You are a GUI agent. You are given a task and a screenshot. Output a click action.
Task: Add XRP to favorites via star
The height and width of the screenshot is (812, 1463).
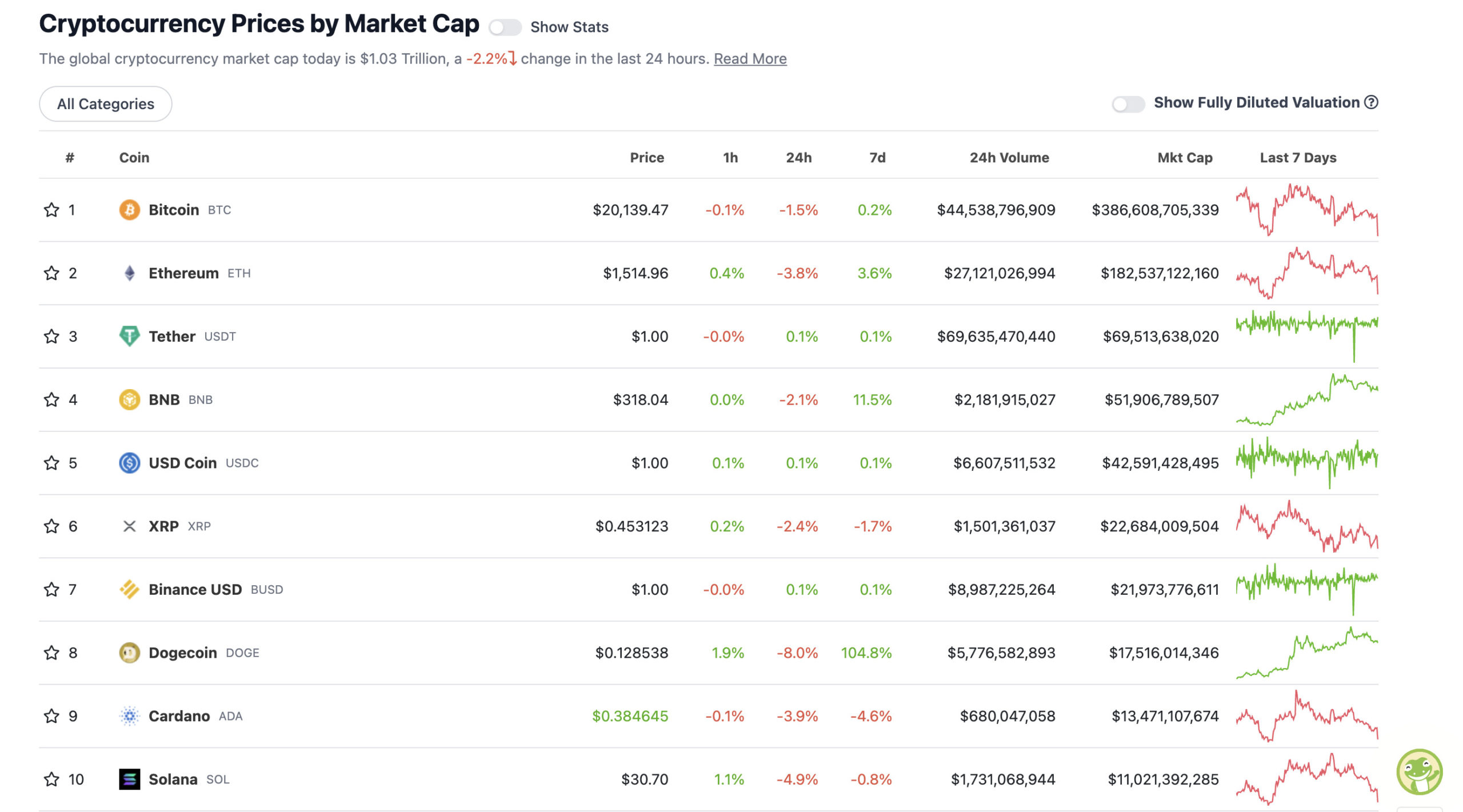(x=51, y=526)
